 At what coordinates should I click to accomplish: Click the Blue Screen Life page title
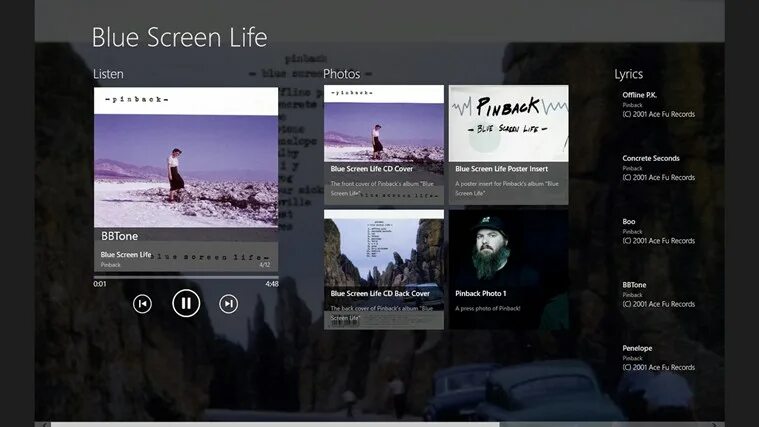click(180, 37)
